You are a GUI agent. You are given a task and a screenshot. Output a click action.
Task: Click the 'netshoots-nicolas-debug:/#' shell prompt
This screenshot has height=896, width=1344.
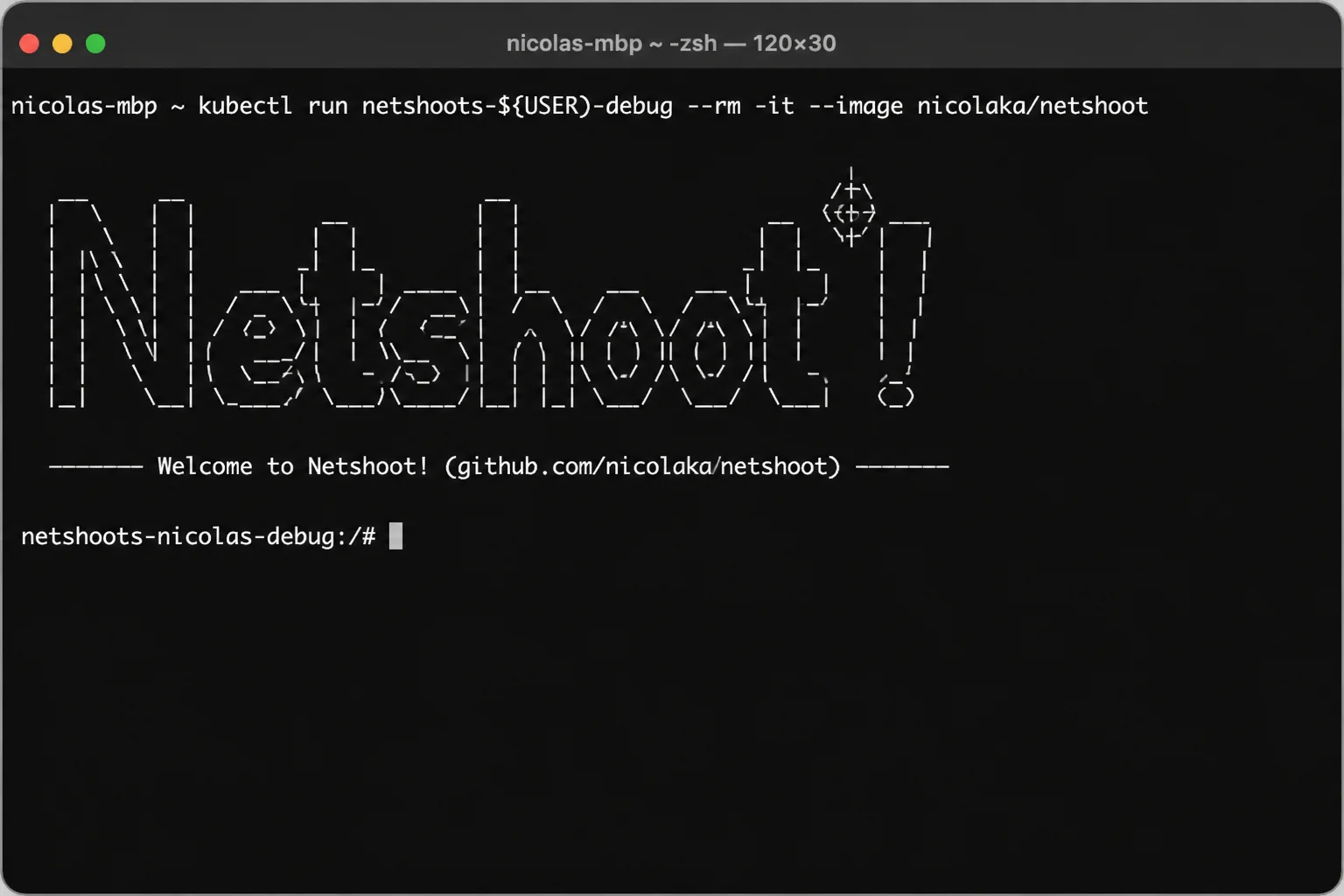[x=199, y=536]
